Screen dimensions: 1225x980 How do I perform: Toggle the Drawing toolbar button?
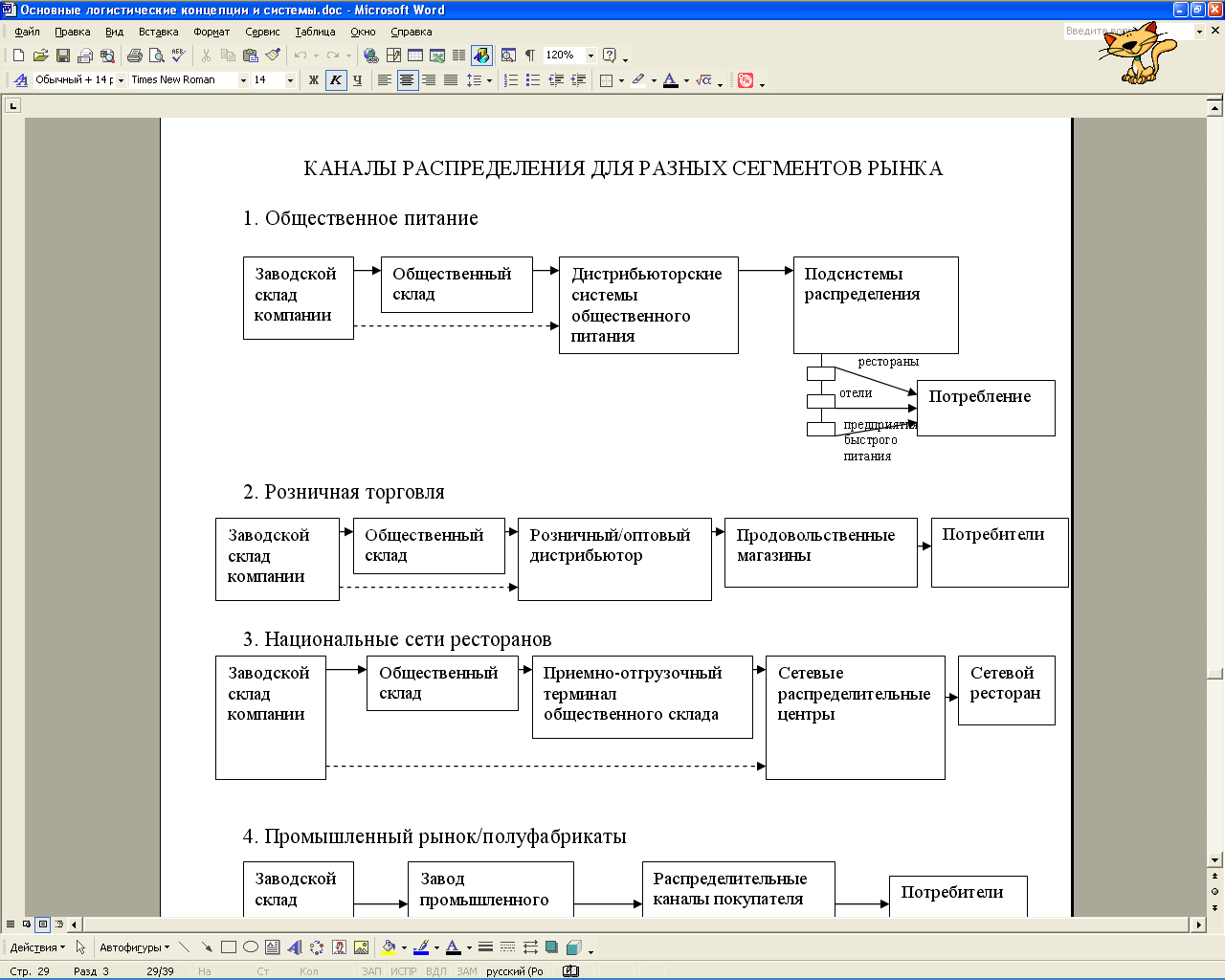(x=481, y=56)
